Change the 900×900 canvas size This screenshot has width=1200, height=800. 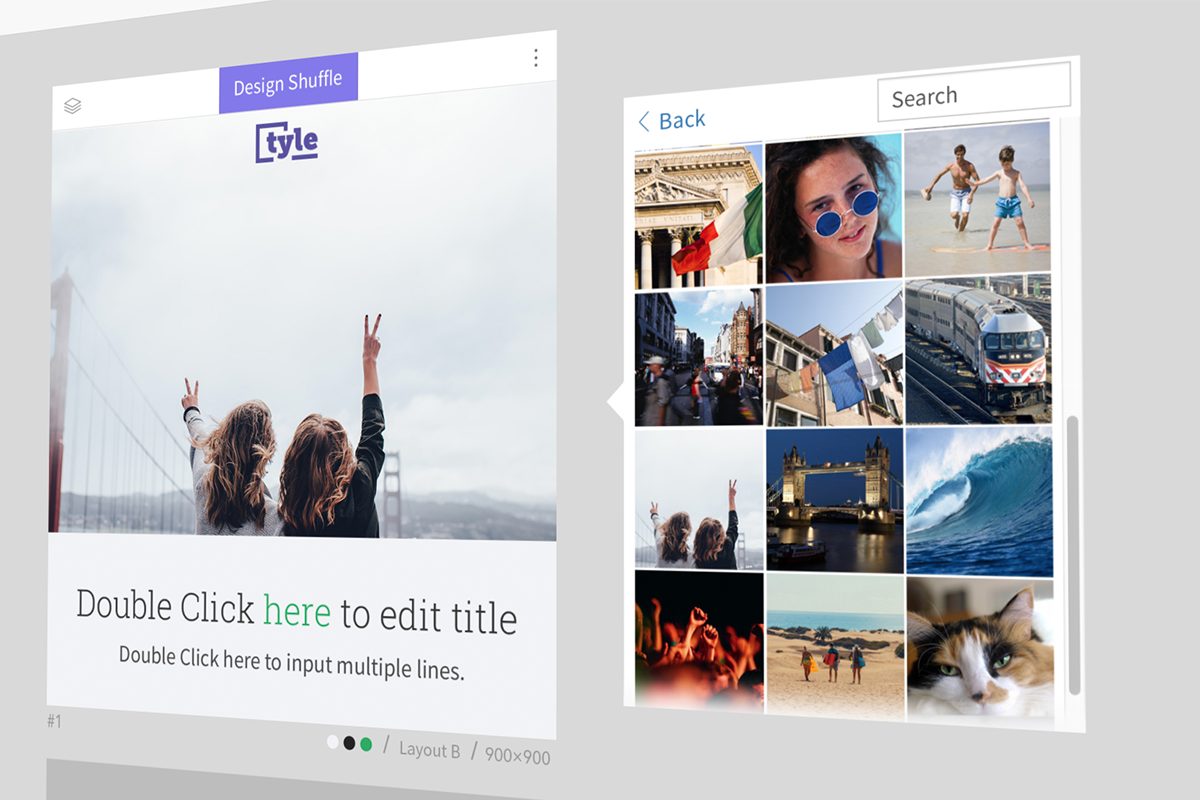tap(517, 756)
